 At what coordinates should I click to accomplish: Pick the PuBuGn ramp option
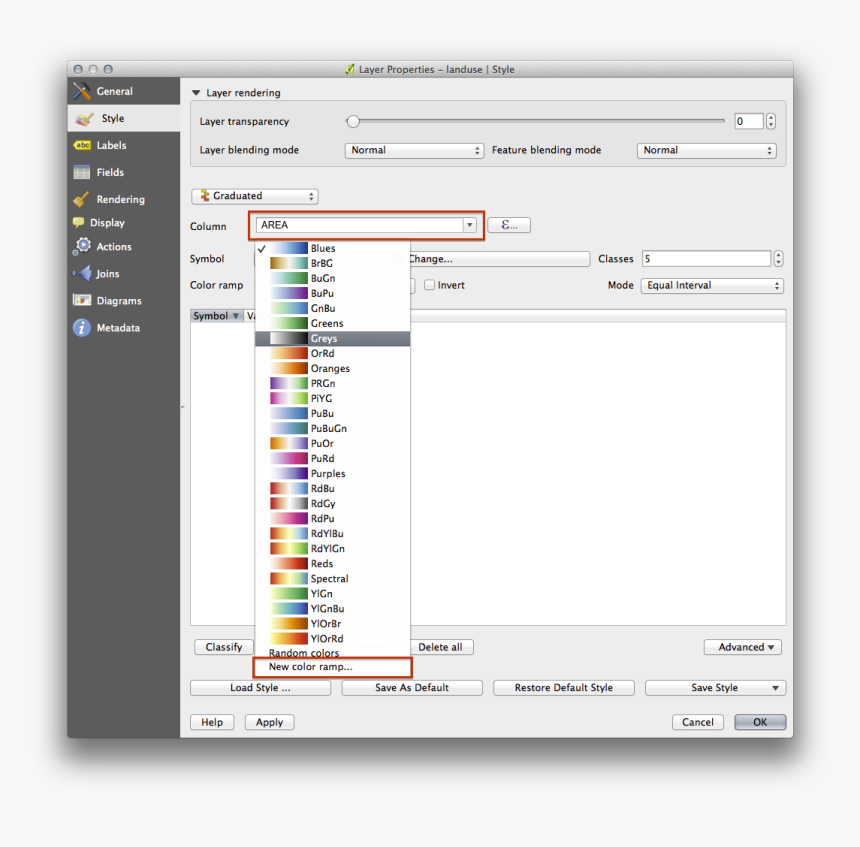pyautogui.click(x=332, y=428)
